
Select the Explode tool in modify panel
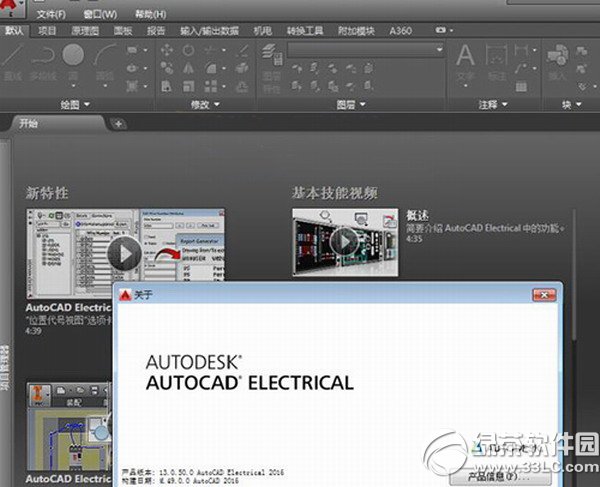[243, 68]
